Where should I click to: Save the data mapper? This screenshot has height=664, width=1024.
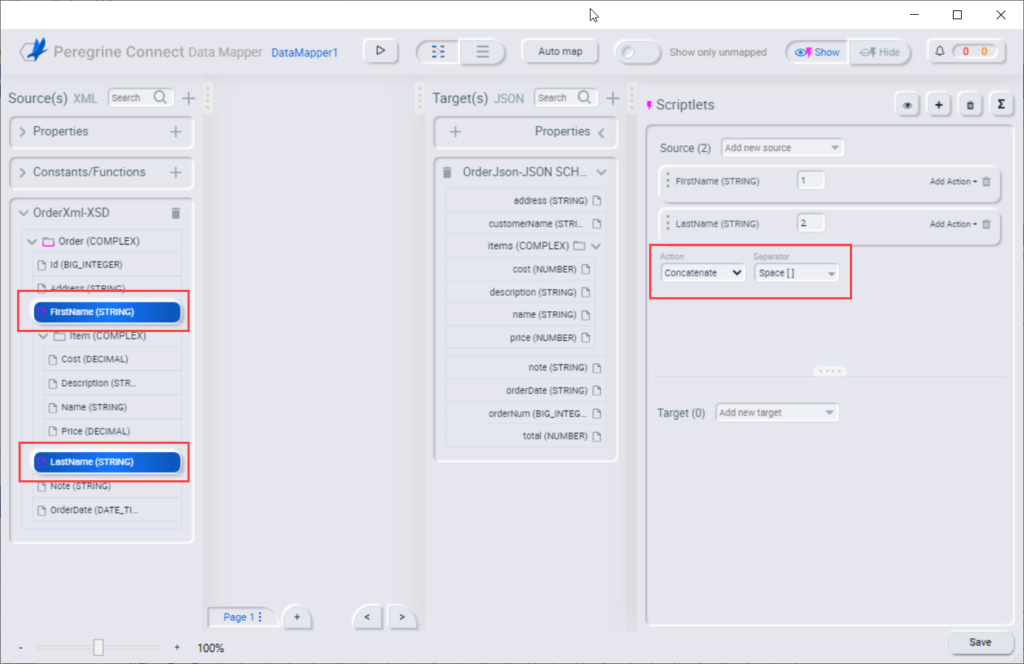pos(980,642)
